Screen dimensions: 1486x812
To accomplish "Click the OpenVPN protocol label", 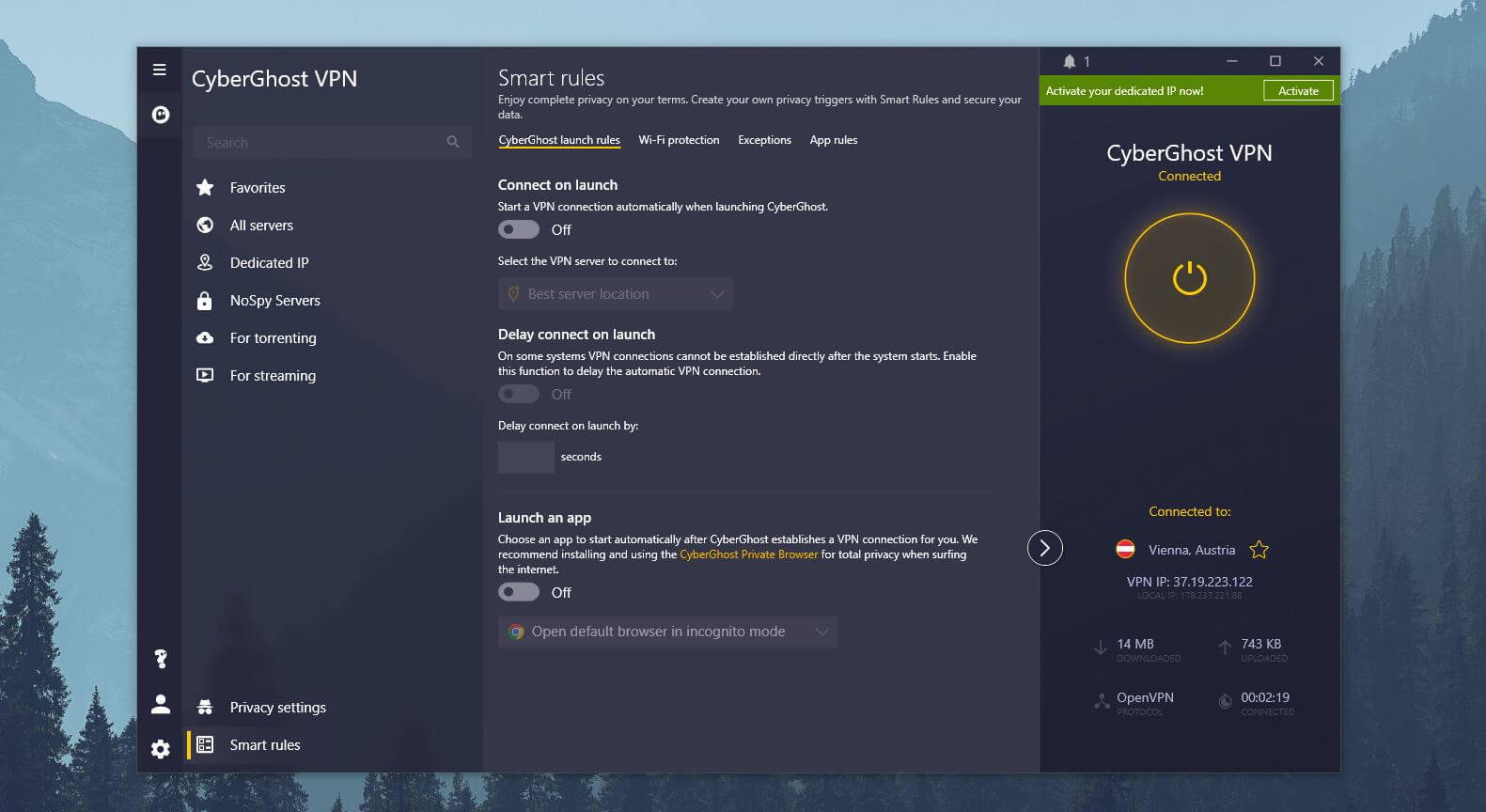I will click(1145, 697).
